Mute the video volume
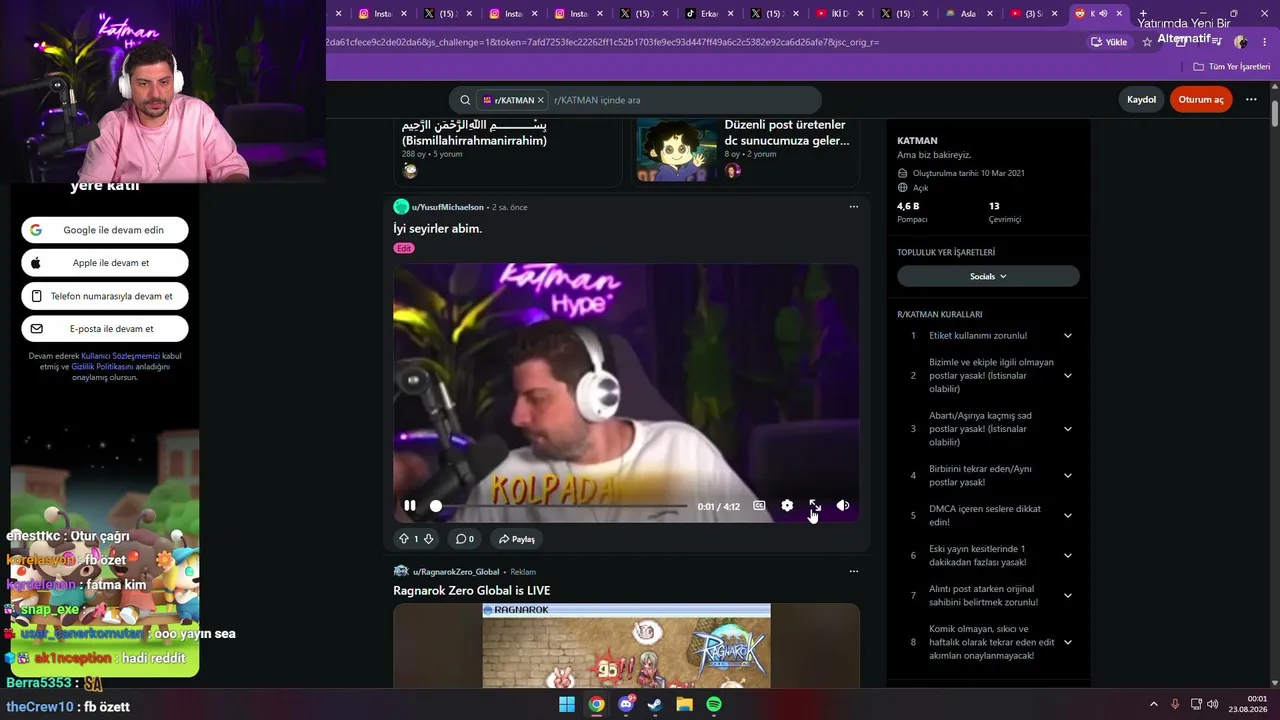1280x720 pixels. click(x=843, y=506)
